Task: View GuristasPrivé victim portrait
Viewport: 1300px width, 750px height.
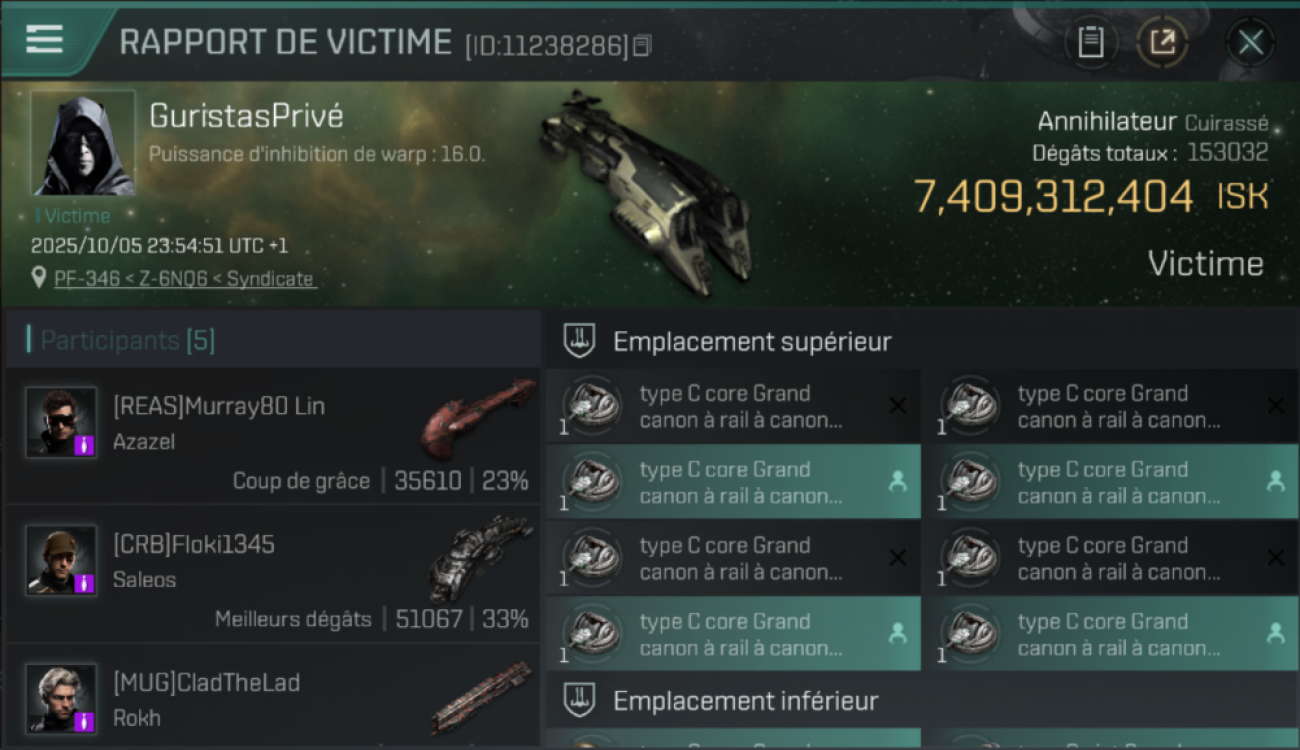Action: 84,143
